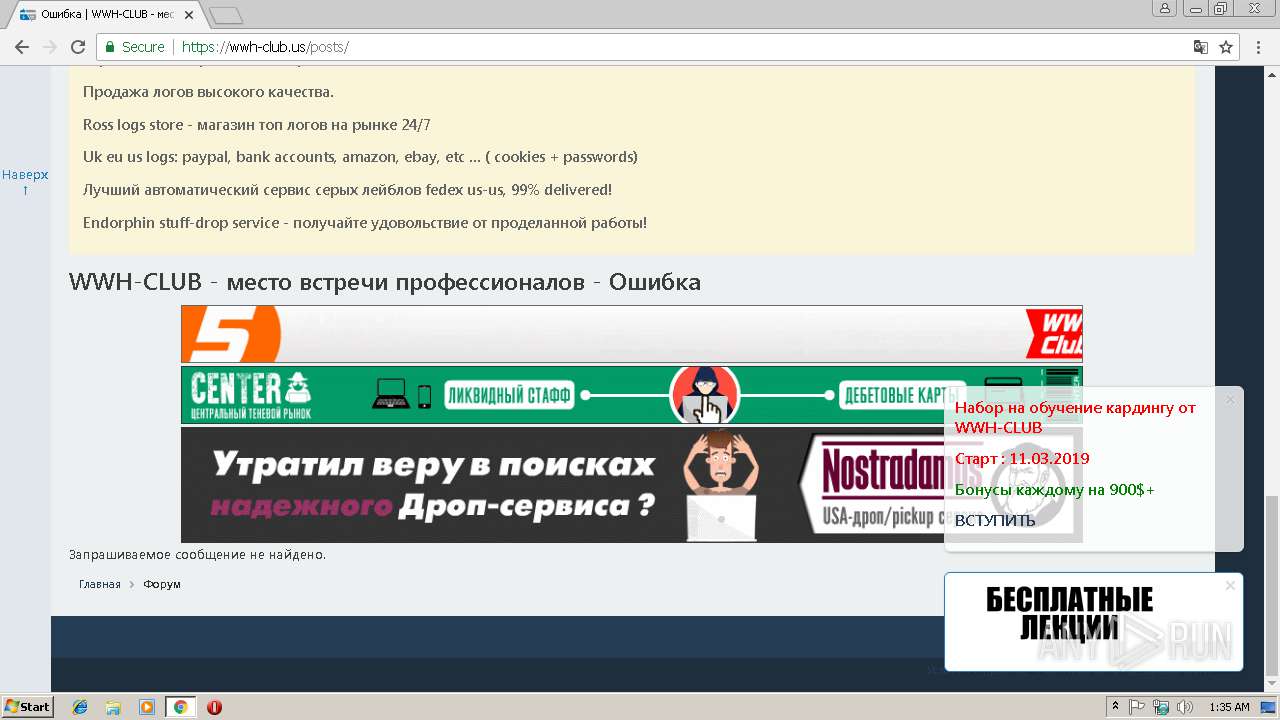
Task: Open the Chrome three-dot menu
Action: click(x=1258, y=47)
